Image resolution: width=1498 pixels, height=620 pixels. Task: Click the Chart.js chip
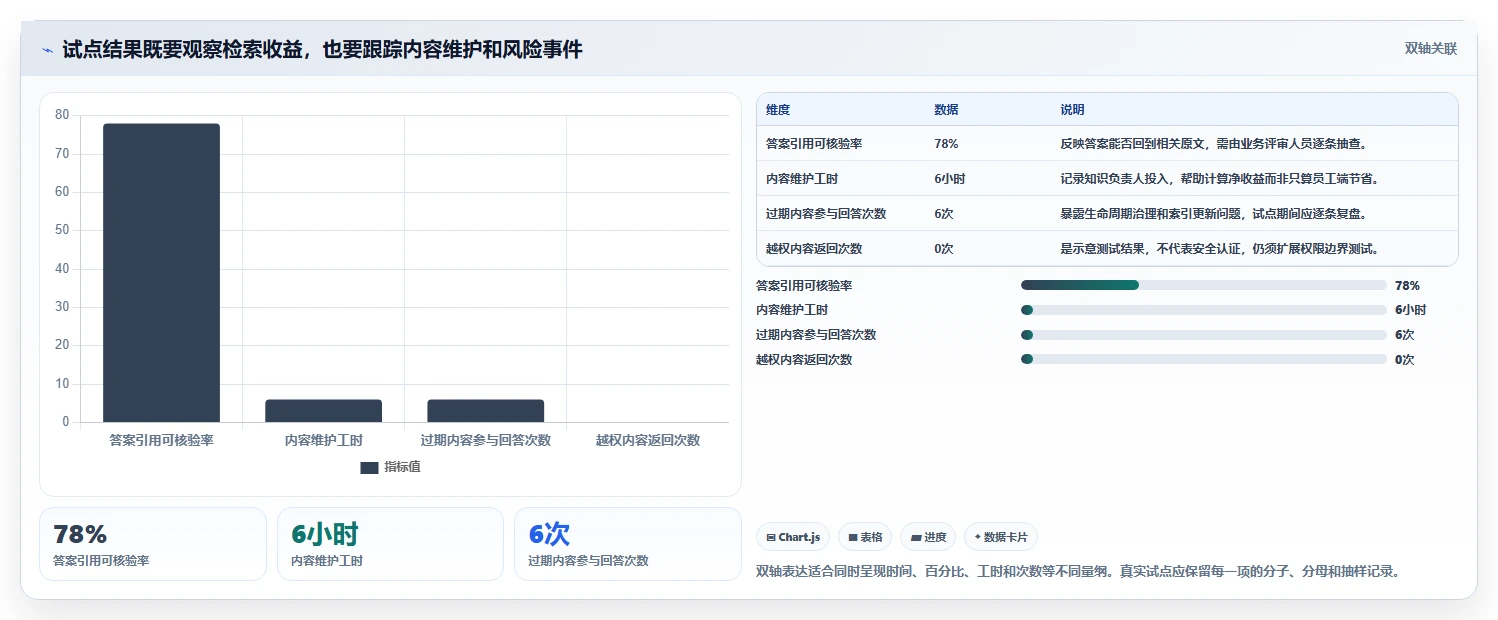pos(793,537)
